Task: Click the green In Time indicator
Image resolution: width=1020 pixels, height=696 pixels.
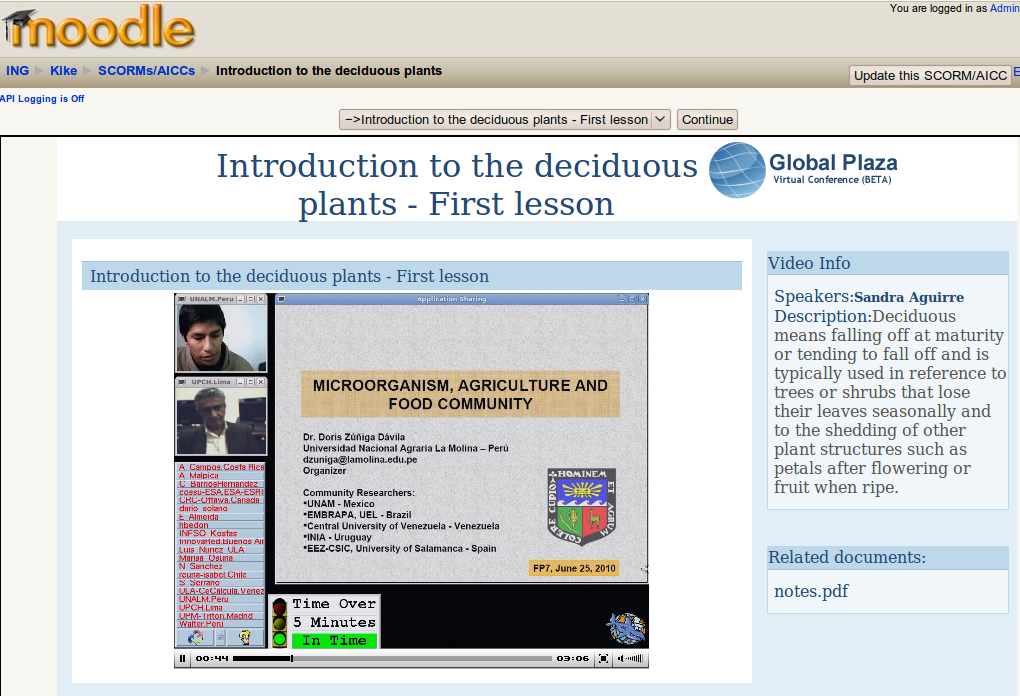Action: coord(334,641)
